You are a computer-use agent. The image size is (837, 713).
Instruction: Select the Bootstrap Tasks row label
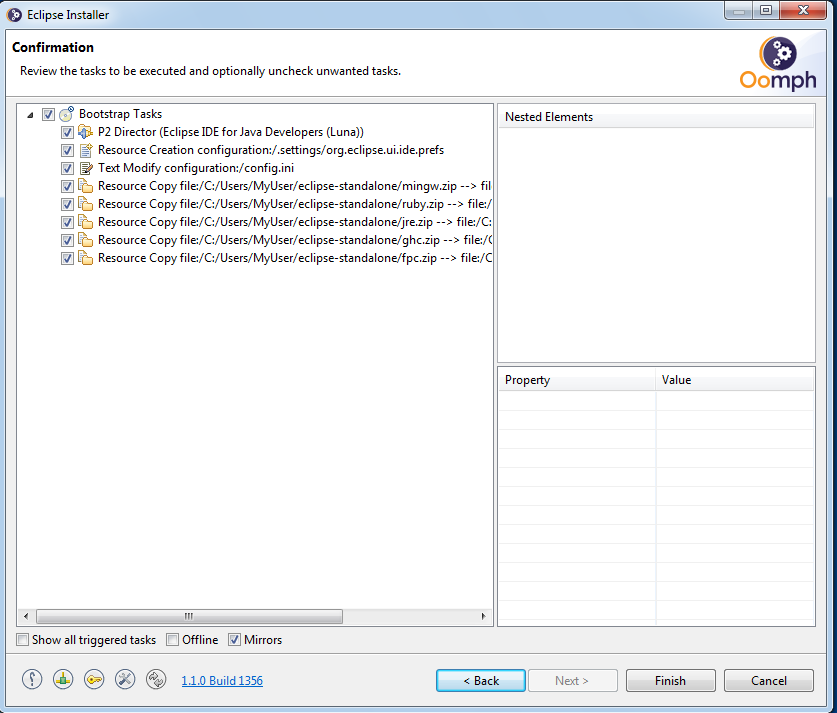121,114
